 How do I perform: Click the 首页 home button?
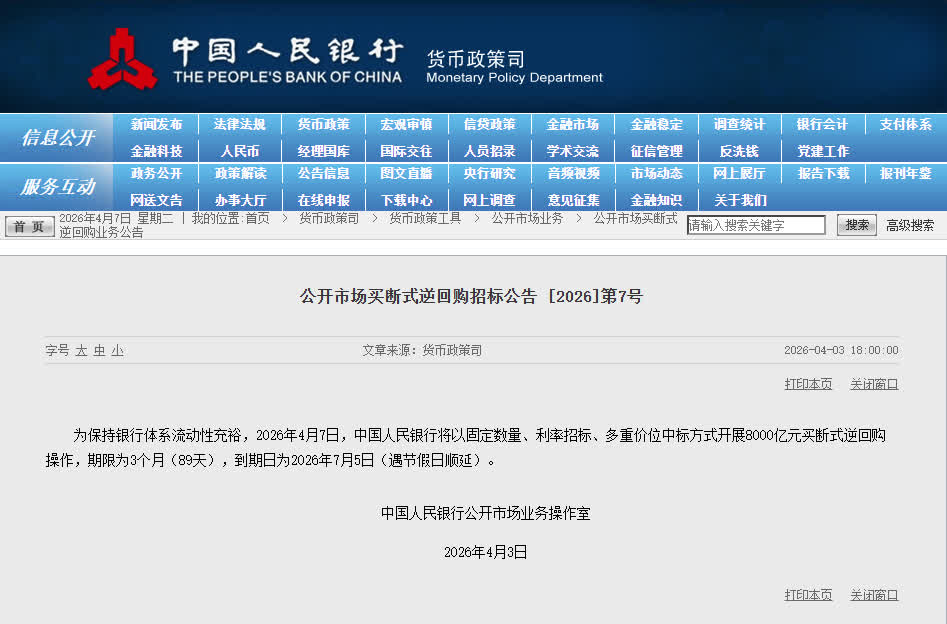pyautogui.click(x=30, y=226)
